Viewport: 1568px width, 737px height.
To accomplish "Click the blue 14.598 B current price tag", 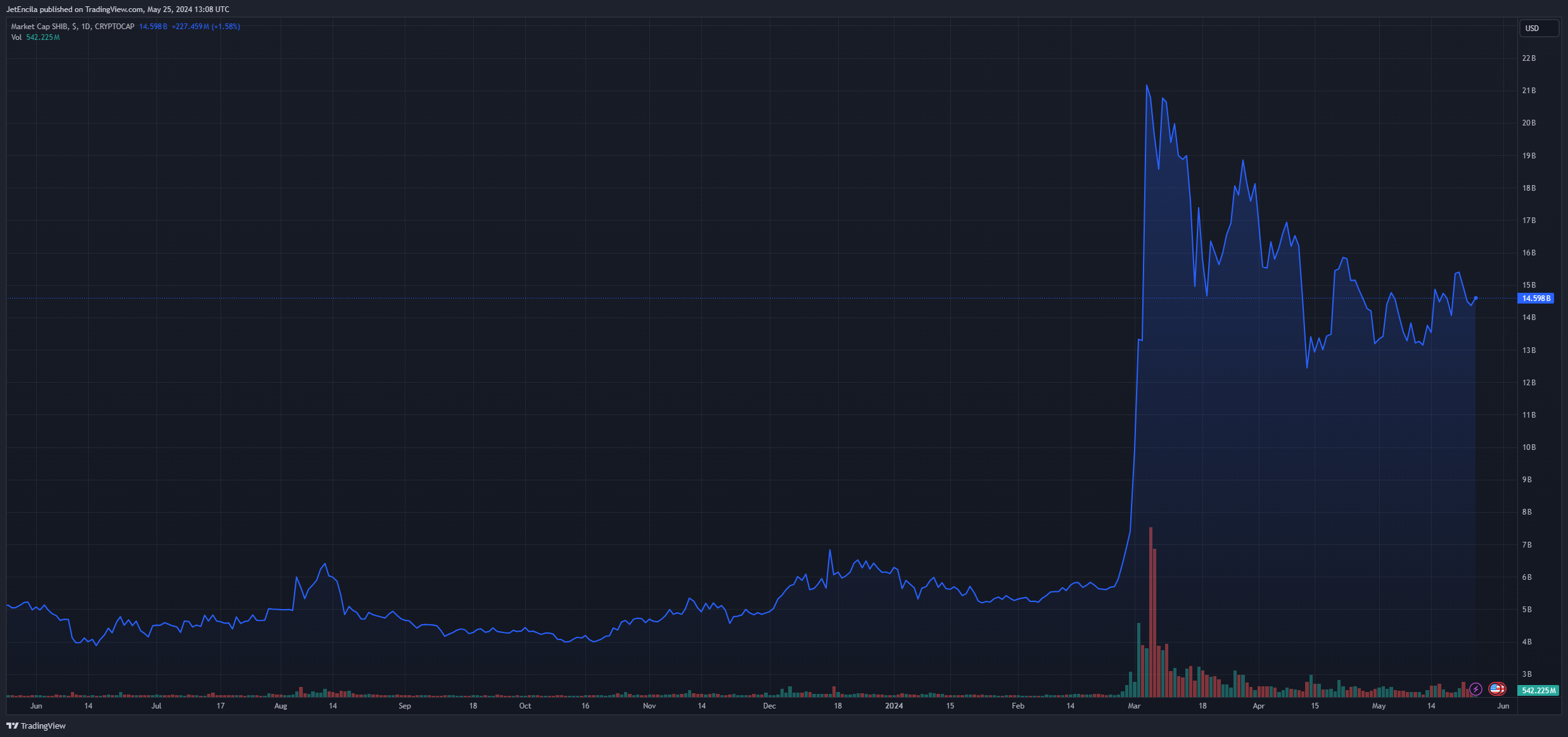I will pyautogui.click(x=1536, y=298).
